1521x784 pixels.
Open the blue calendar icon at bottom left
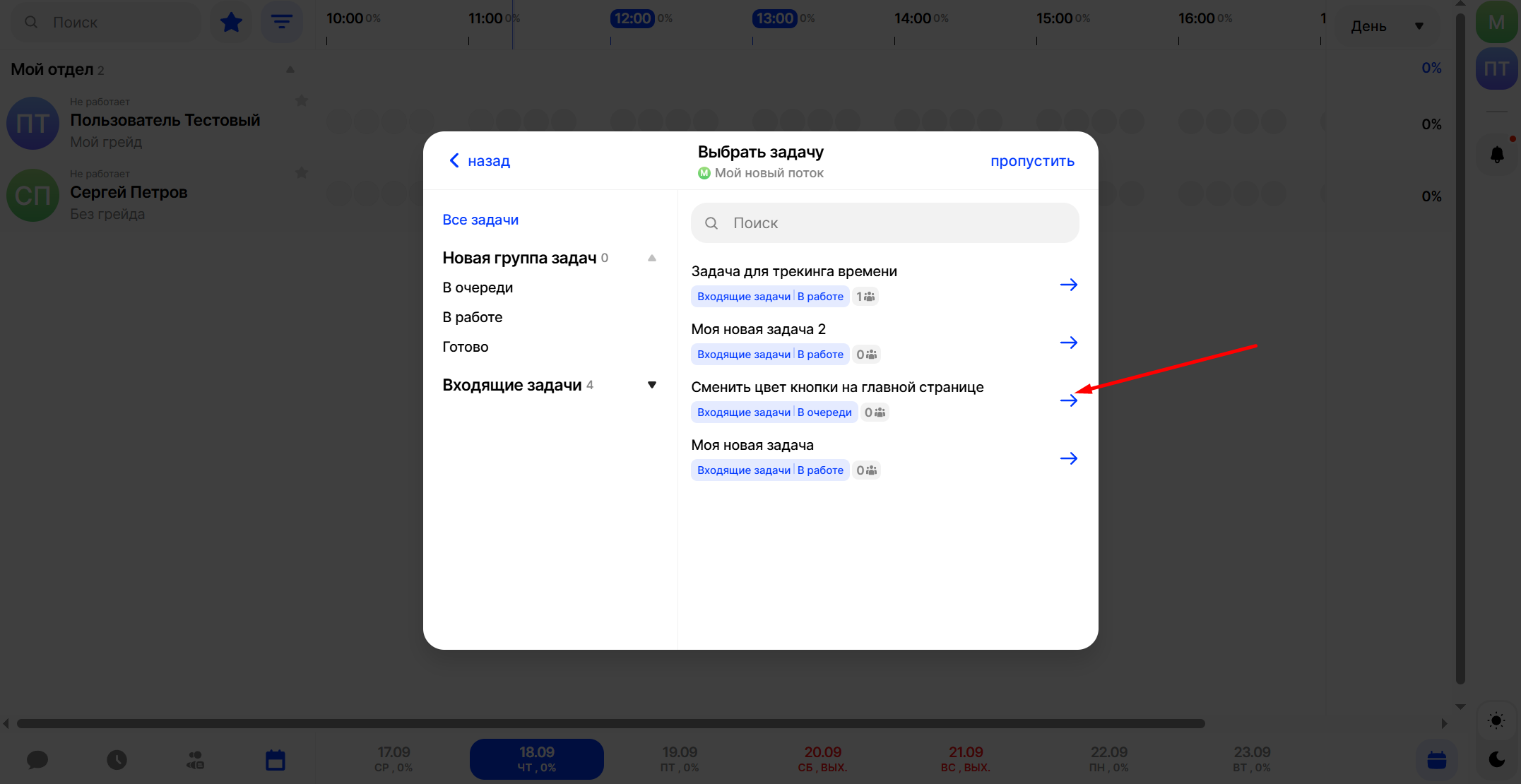(x=275, y=760)
